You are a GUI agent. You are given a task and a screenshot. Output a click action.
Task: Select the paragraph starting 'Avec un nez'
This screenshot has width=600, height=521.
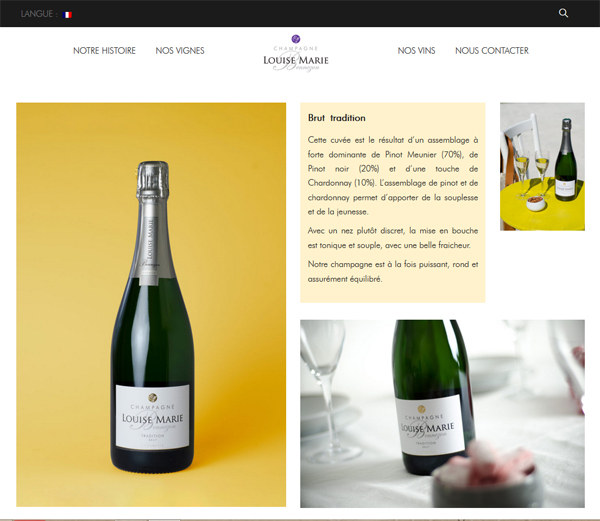click(x=393, y=238)
